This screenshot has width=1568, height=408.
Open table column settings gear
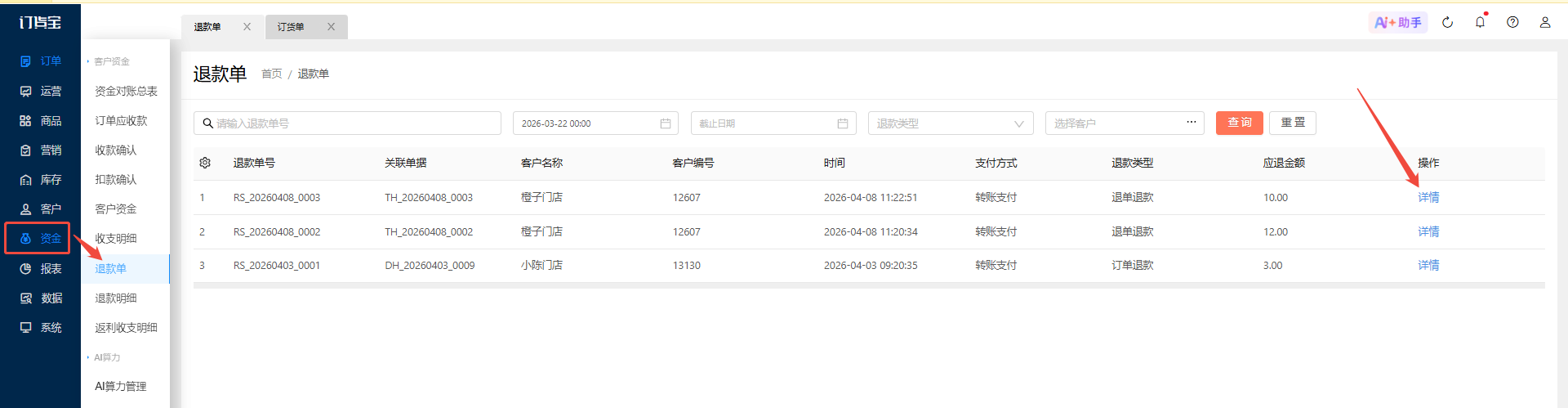pyautogui.click(x=205, y=163)
